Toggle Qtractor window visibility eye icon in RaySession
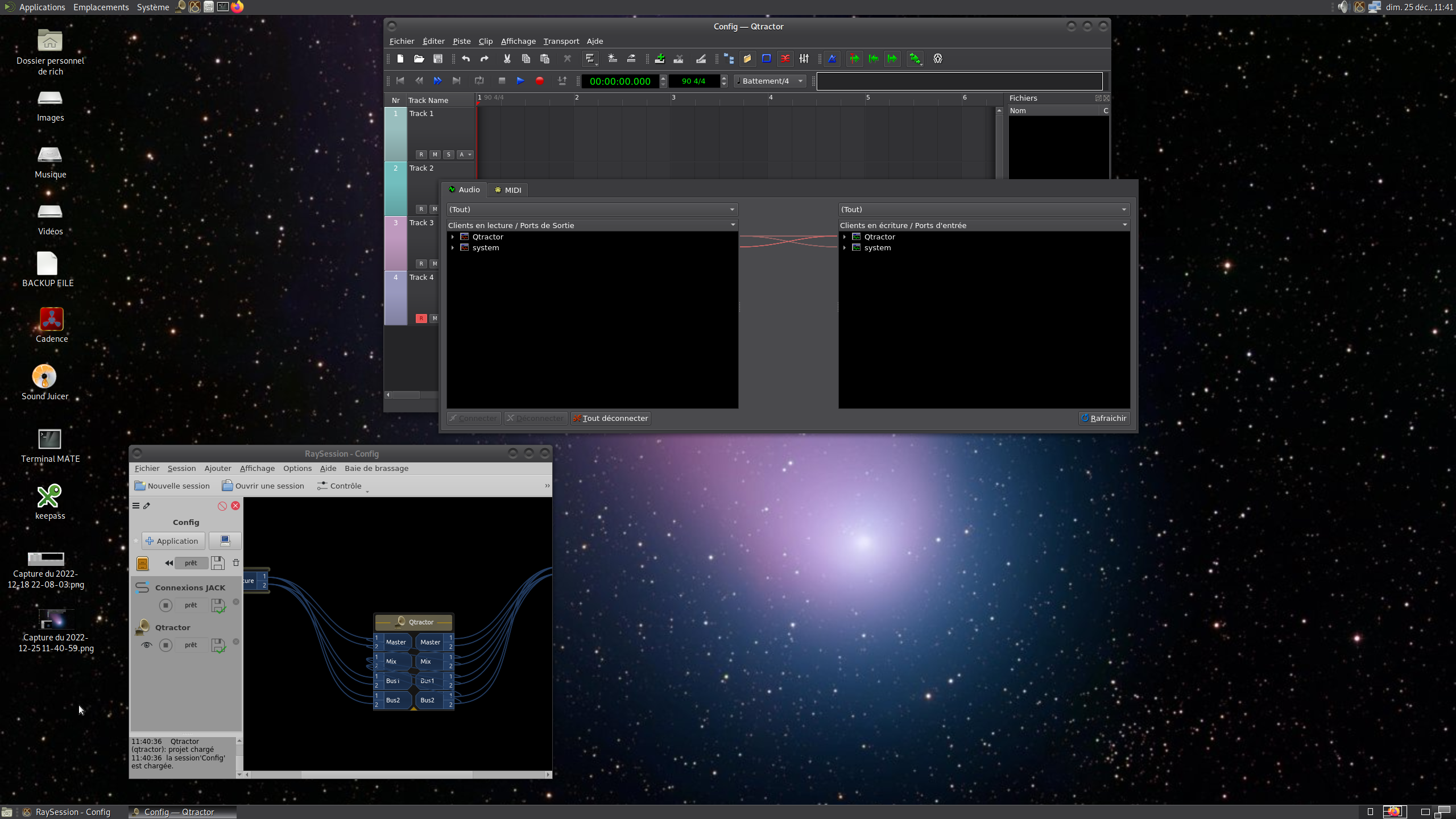1456x819 pixels. [x=146, y=645]
